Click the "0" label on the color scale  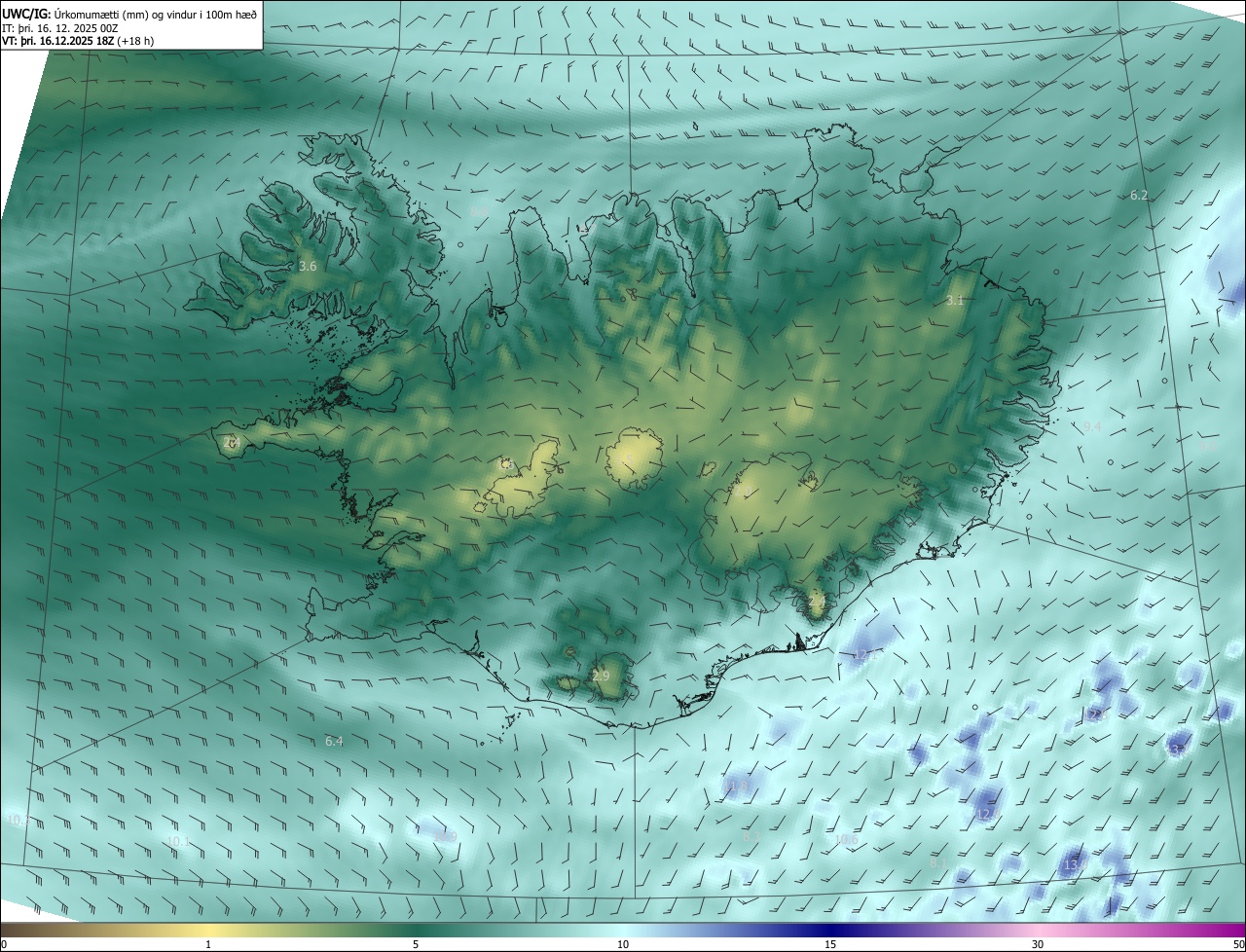point(4,944)
